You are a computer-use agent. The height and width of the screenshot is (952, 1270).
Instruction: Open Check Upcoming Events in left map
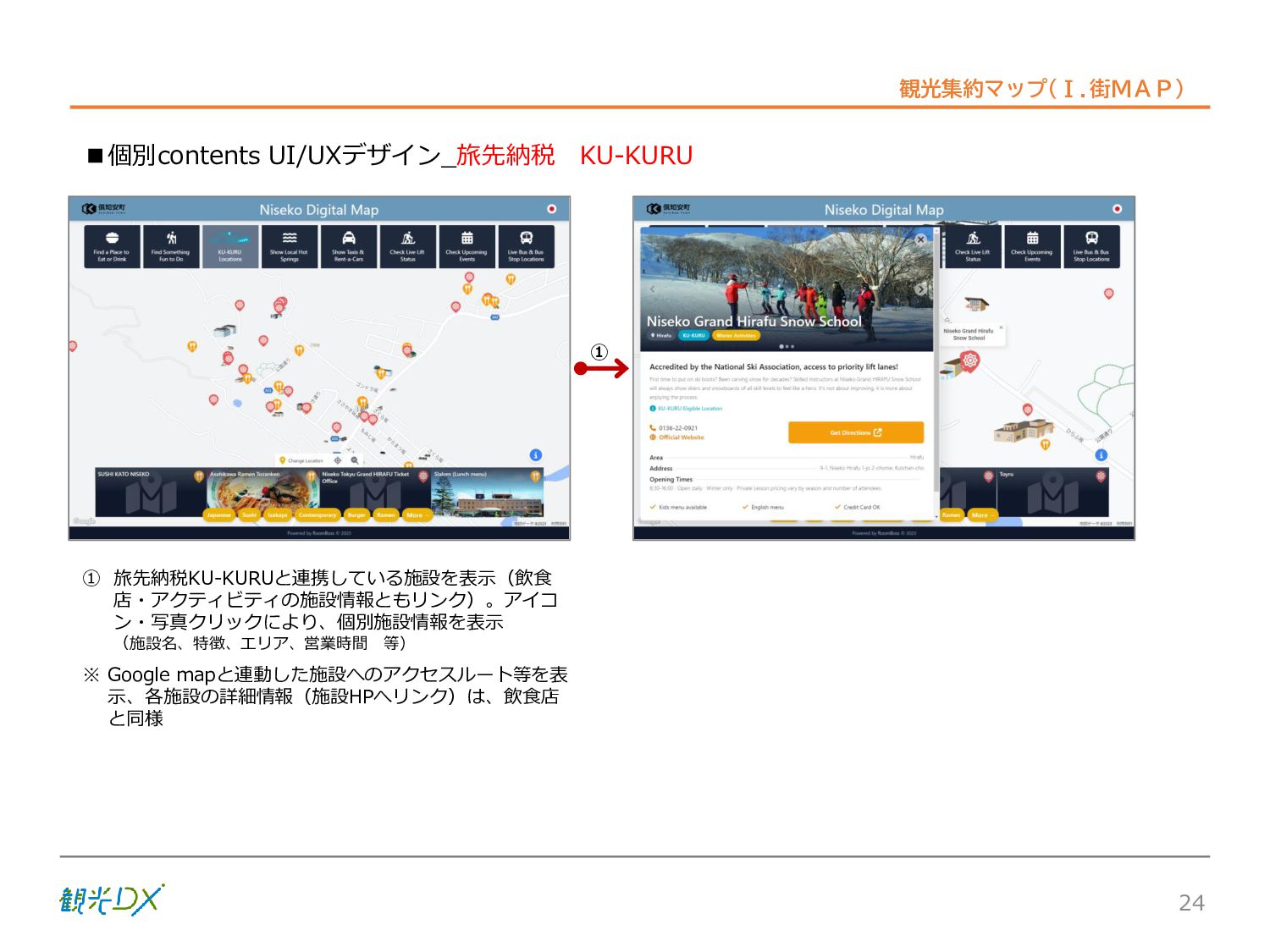click(x=467, y=246)
